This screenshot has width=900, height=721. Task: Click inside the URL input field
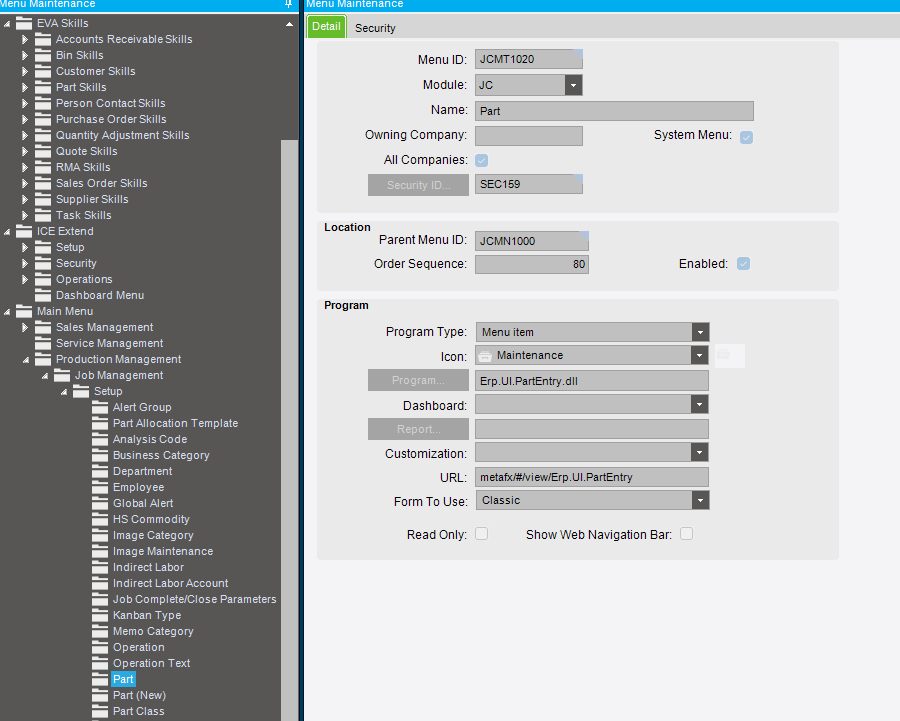click(x=590, y=477)
